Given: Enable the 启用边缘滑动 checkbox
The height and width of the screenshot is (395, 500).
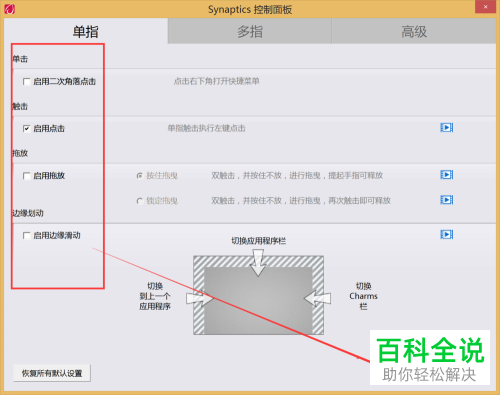Looking at the screenshot, I should pyautogui.click(x=26, y=236).
